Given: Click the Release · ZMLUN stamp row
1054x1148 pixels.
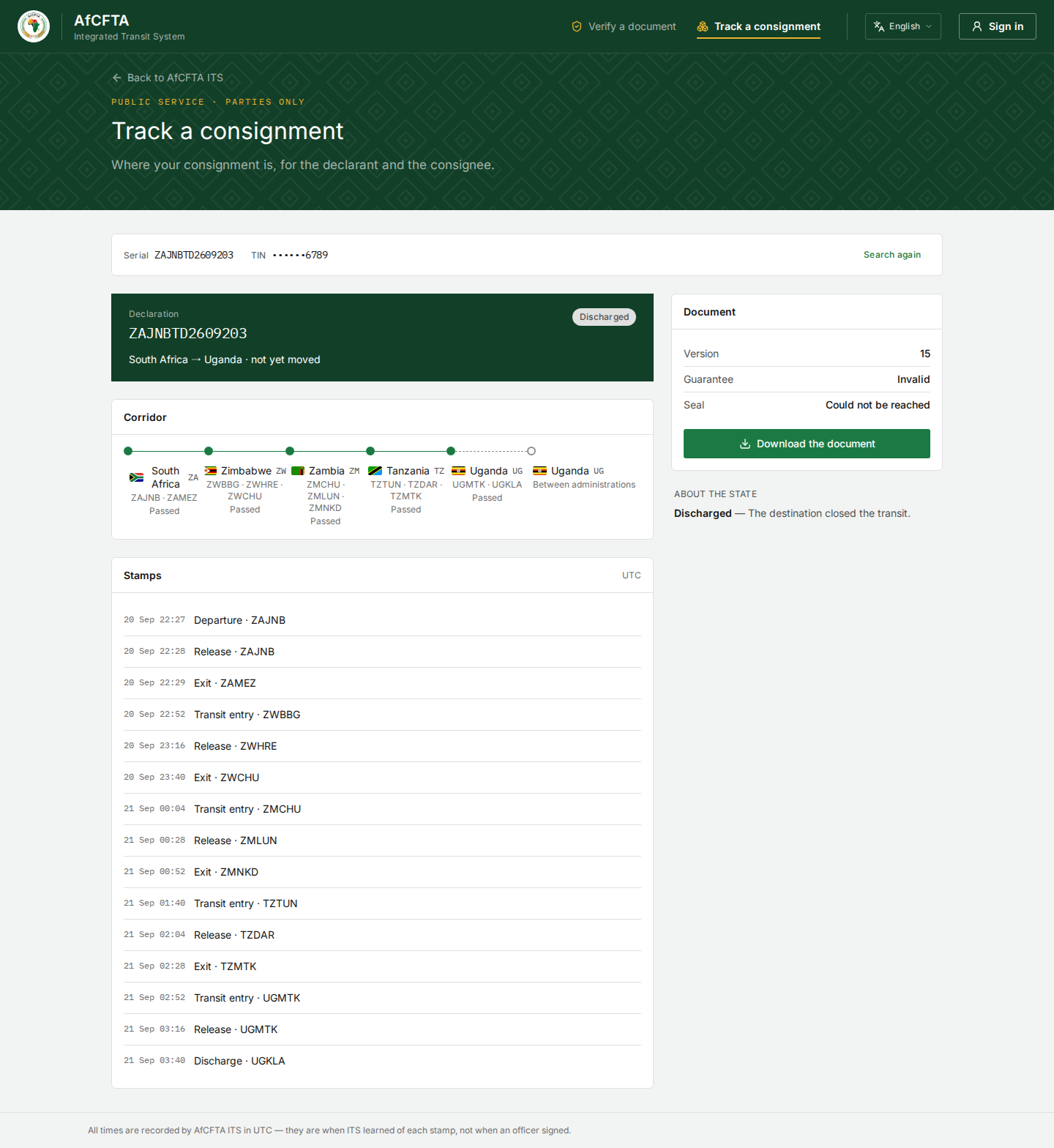Looking at the screenshot, I should (382, 840).
